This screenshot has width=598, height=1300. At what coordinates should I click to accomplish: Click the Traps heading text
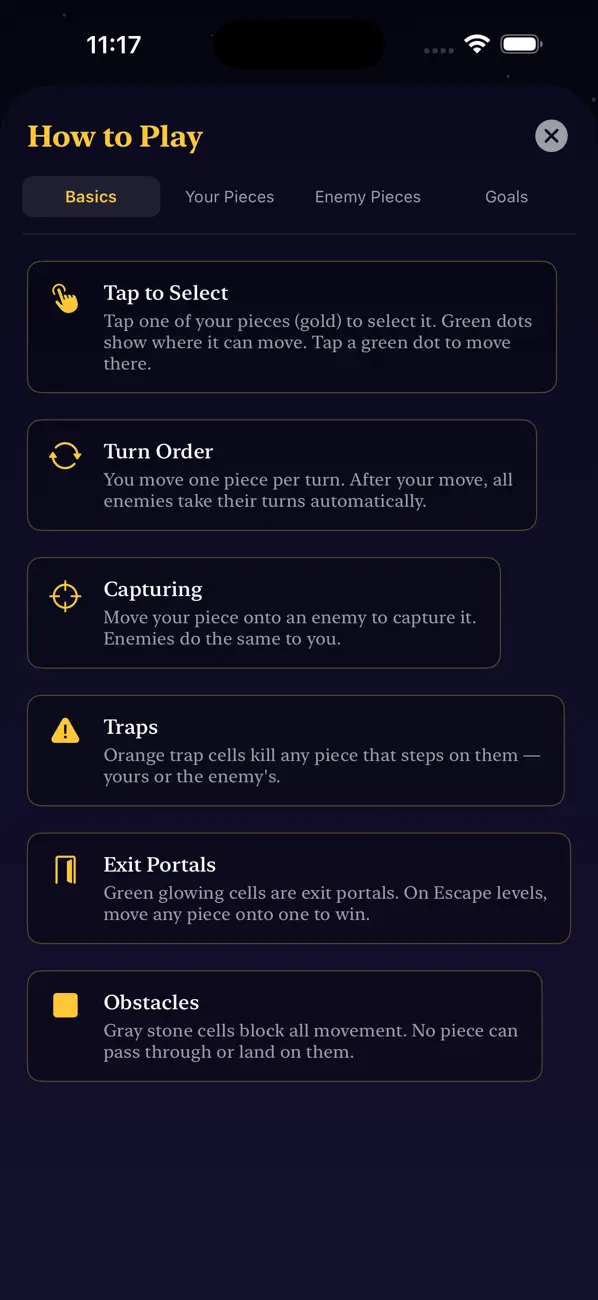131,727
